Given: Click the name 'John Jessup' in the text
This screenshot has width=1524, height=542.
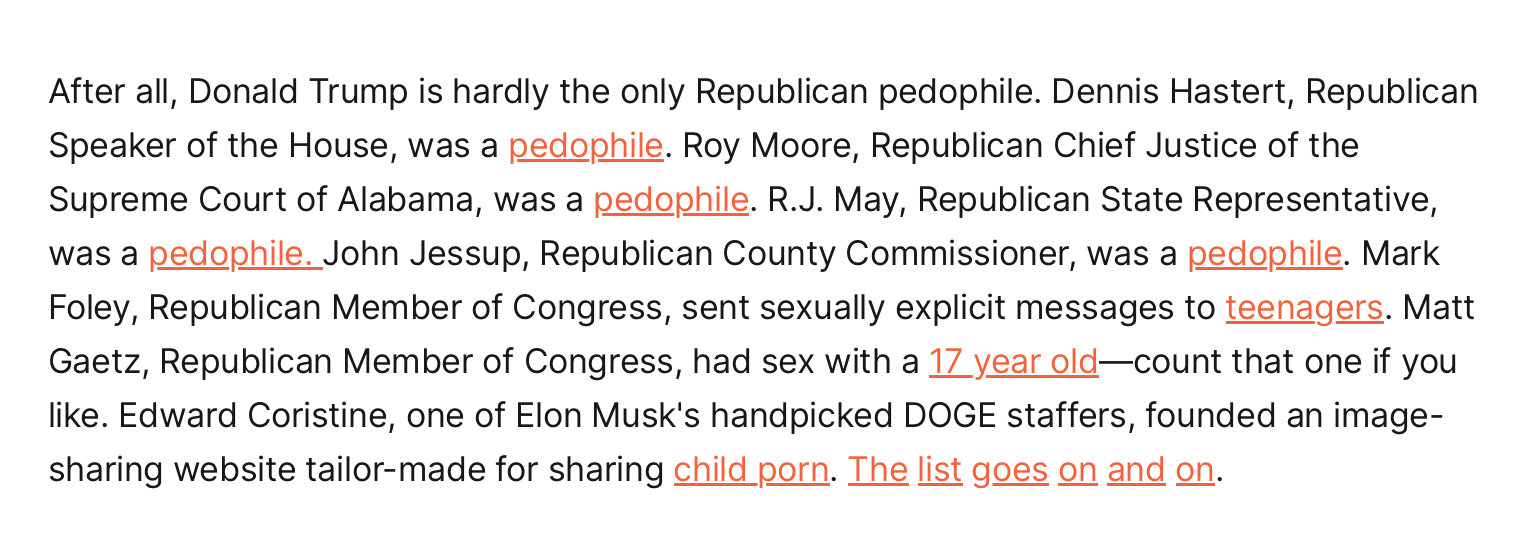Looking at the screenshot, I should [x=425, y=255].
